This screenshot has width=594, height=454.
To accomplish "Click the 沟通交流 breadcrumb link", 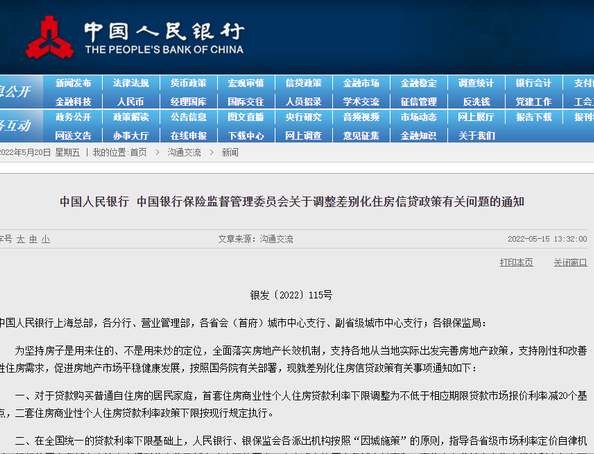I will tap(184, 152).
